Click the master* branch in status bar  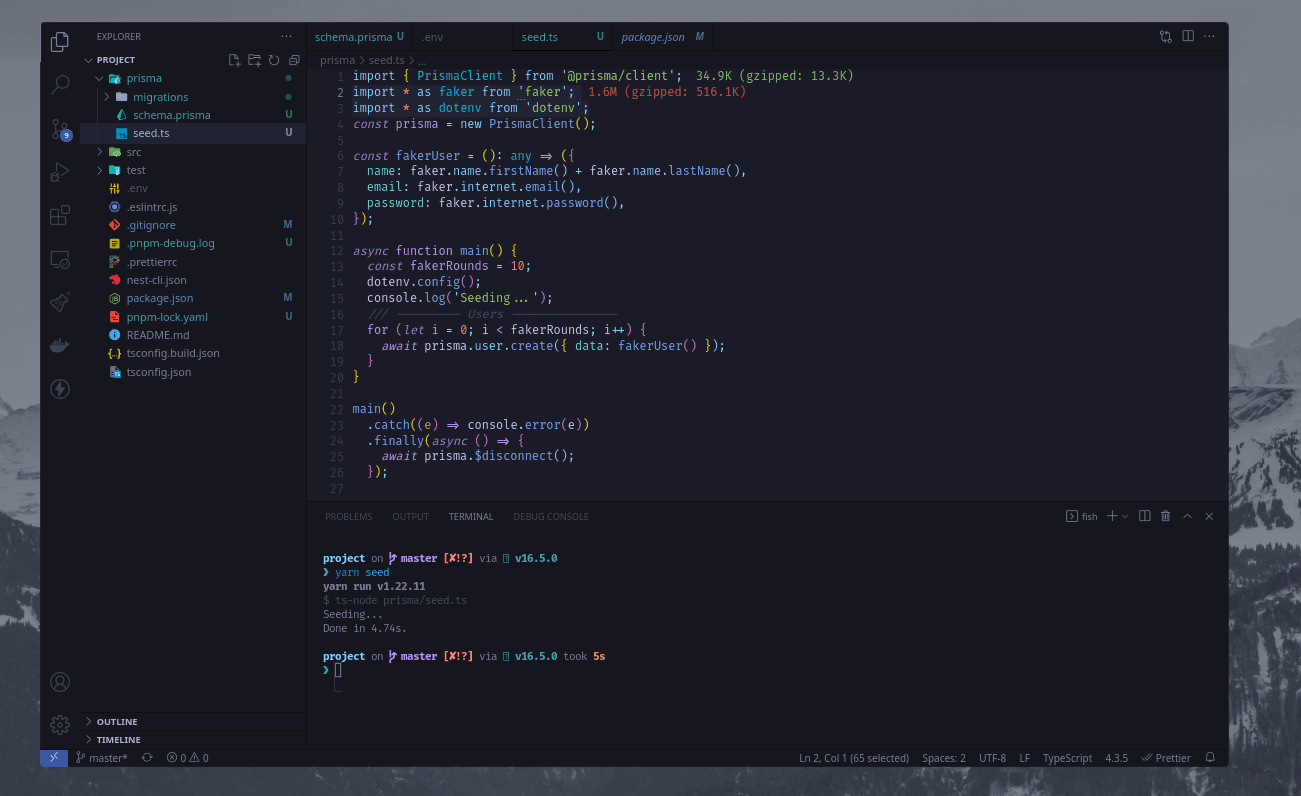click(x=102, y=758)
